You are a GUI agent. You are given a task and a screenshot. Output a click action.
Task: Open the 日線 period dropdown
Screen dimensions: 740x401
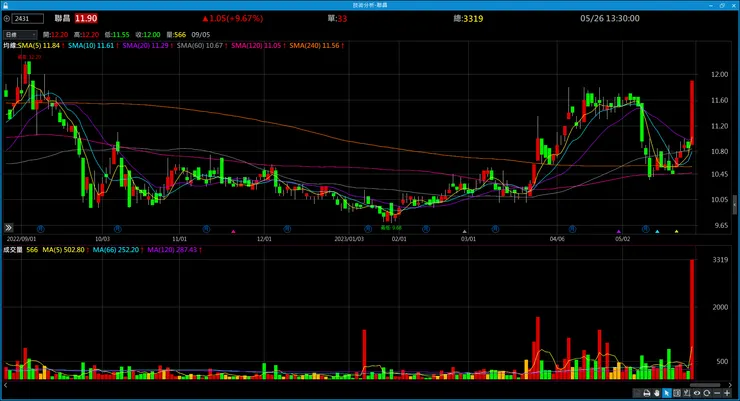[x=20, y=35]
